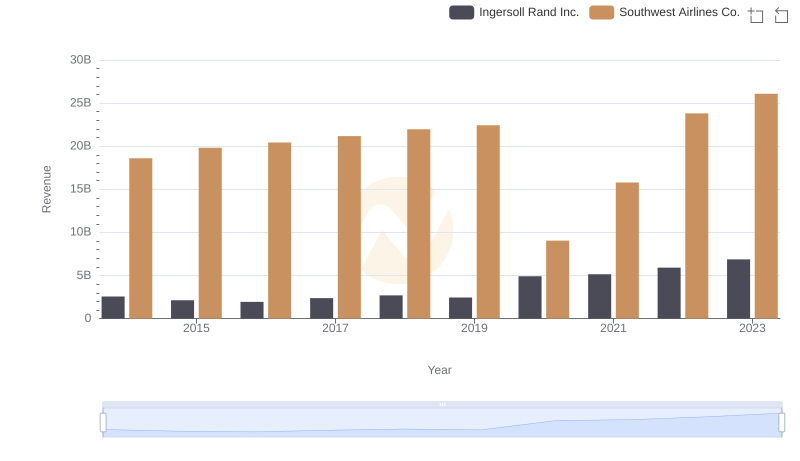Click the 2018 Ingersoll Rand bar
Image resolution: width=800 pixels, height=461 pixels.
[391, 307]
